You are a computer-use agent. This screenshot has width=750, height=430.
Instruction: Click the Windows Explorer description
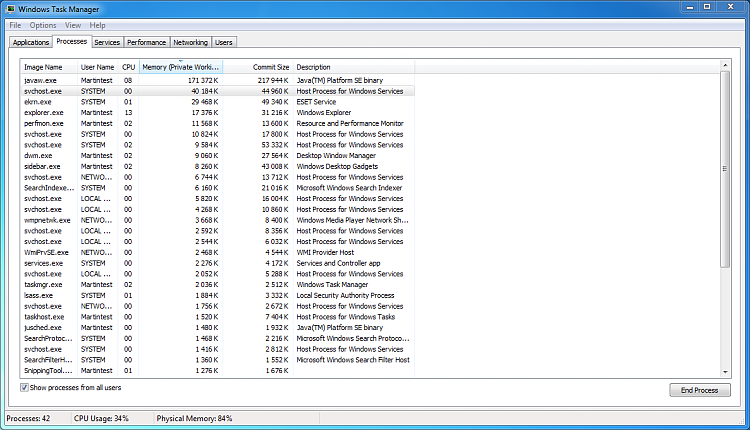click(x=324, y=112)
